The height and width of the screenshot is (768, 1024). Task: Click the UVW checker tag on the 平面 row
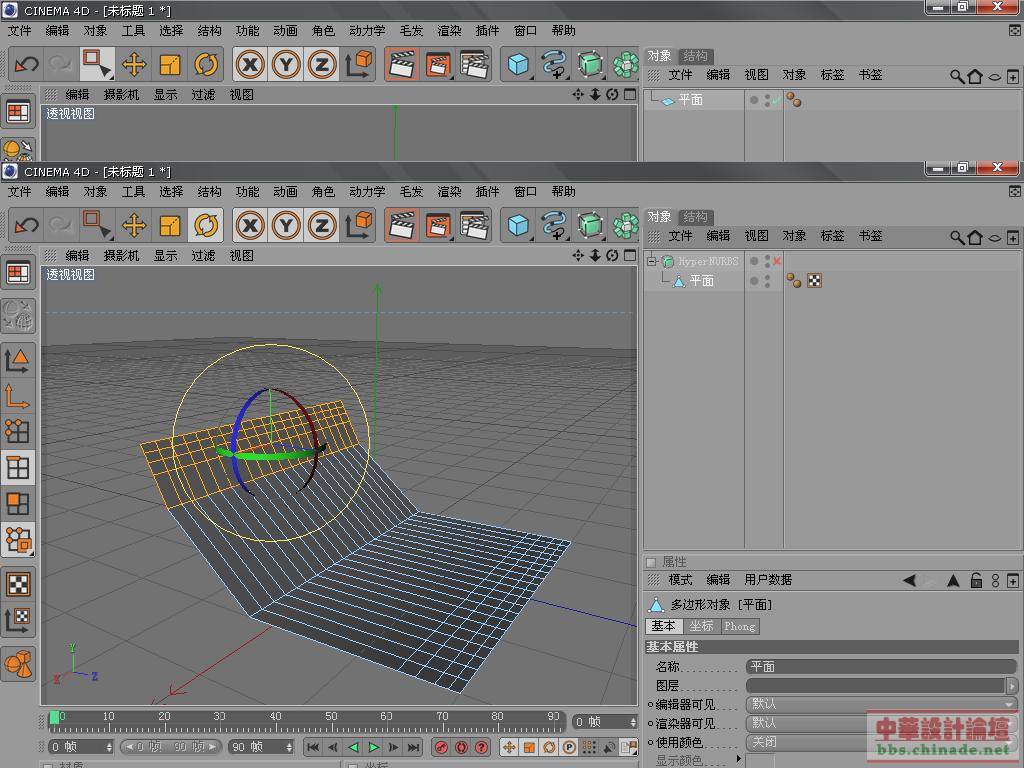pos(814,281)
